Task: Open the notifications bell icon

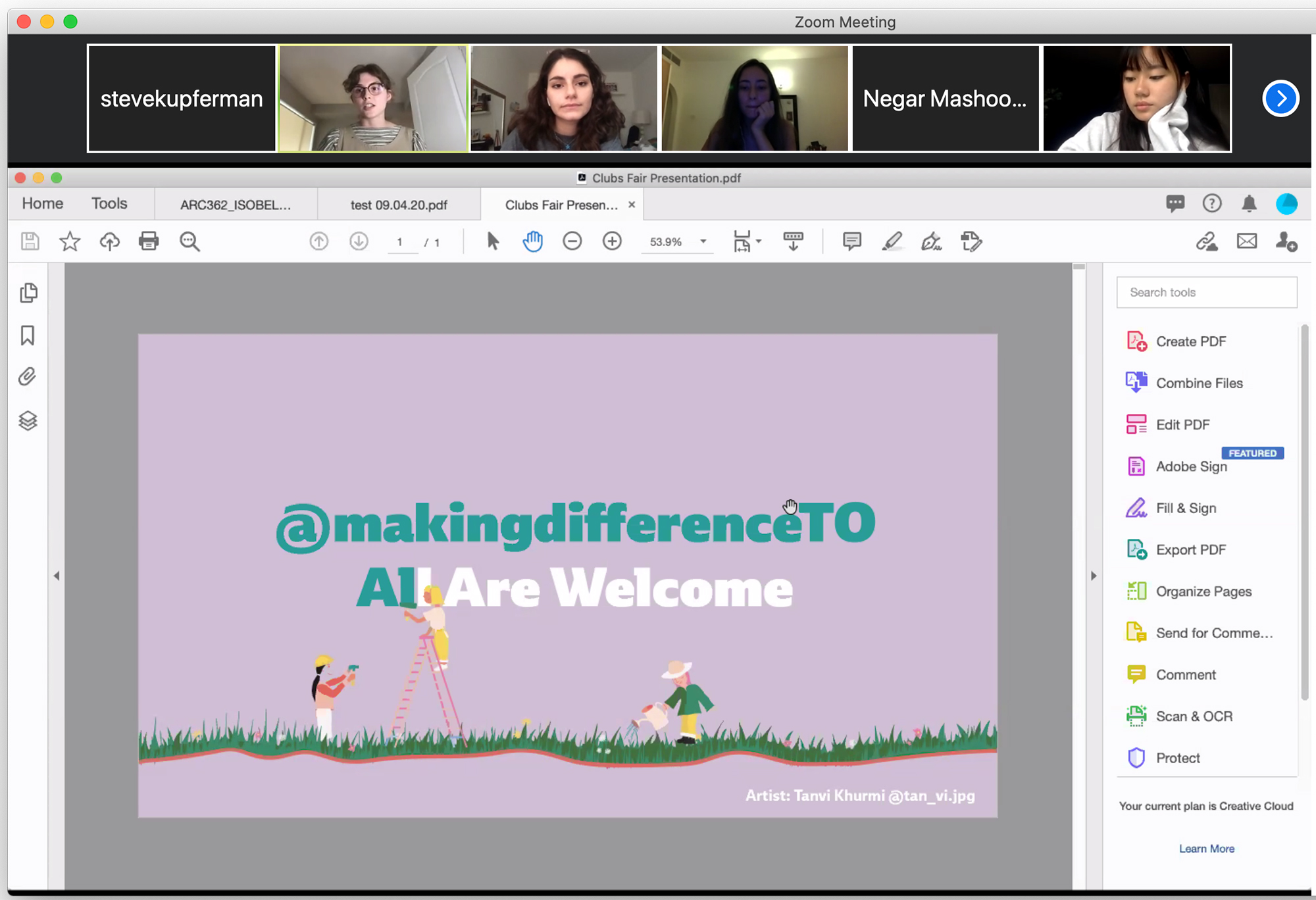Action: (1249, 203)
